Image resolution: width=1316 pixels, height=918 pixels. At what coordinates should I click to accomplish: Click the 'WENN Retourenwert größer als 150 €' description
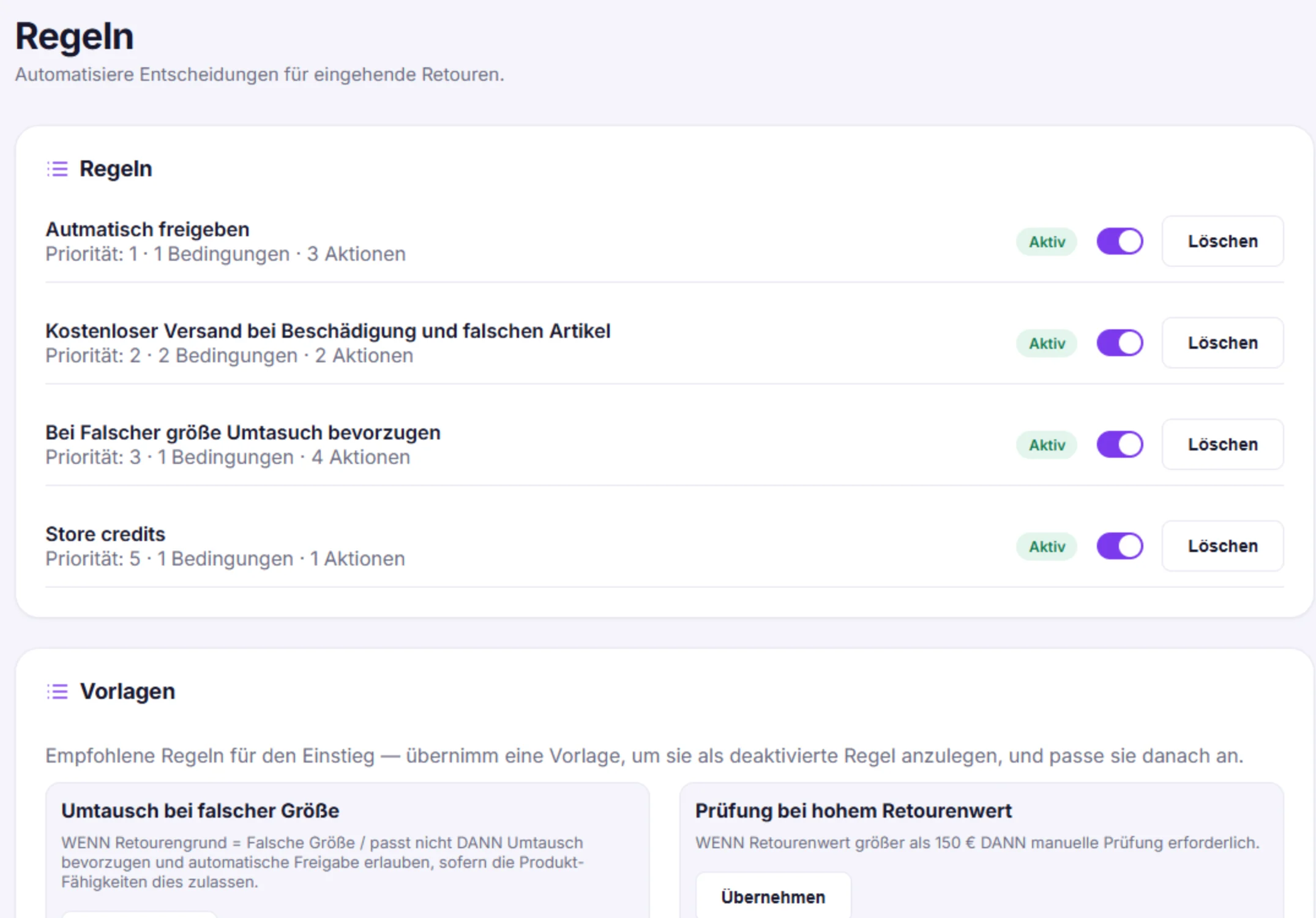[977, 843]
